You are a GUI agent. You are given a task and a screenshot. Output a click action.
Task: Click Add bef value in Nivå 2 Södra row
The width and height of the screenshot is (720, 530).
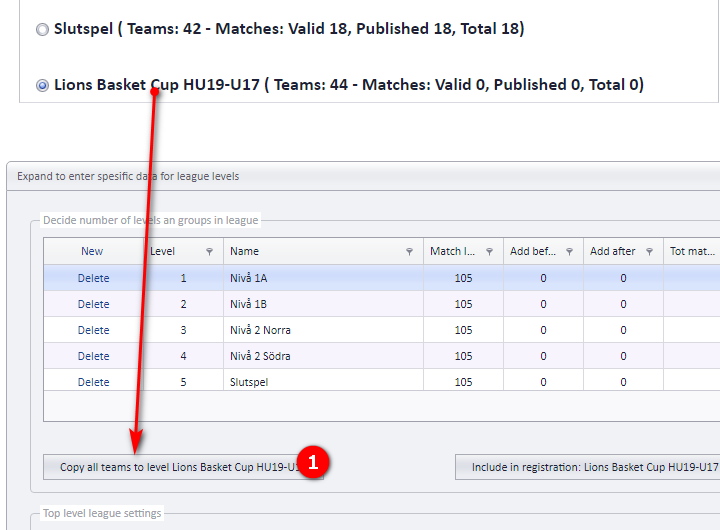point(543,356)
